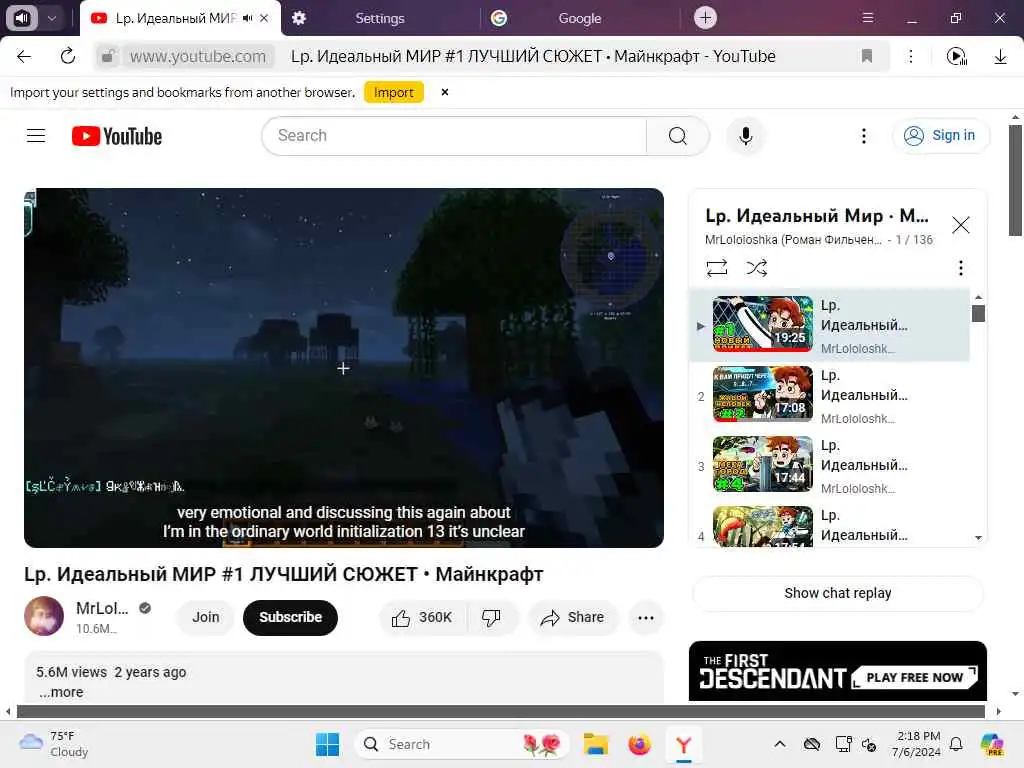
Task: Go to the YouTube home logo
Action: point(117,136)
